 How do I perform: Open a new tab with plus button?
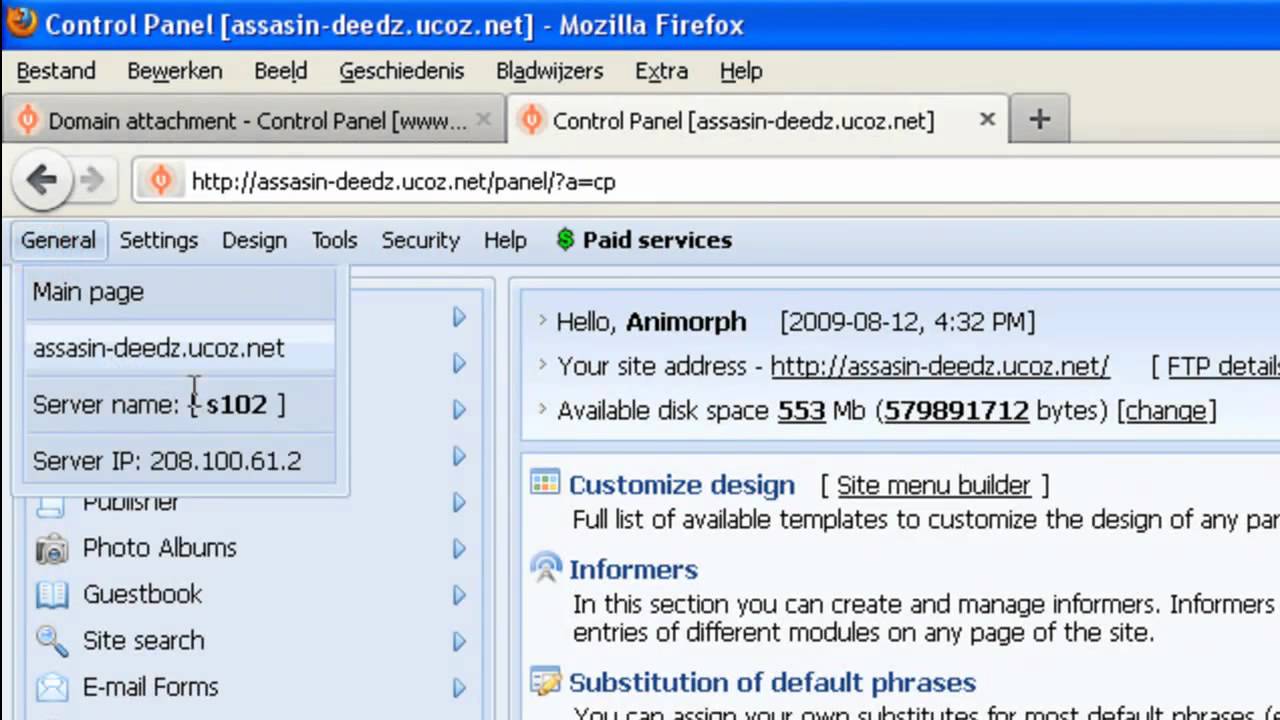[1039, 120]
